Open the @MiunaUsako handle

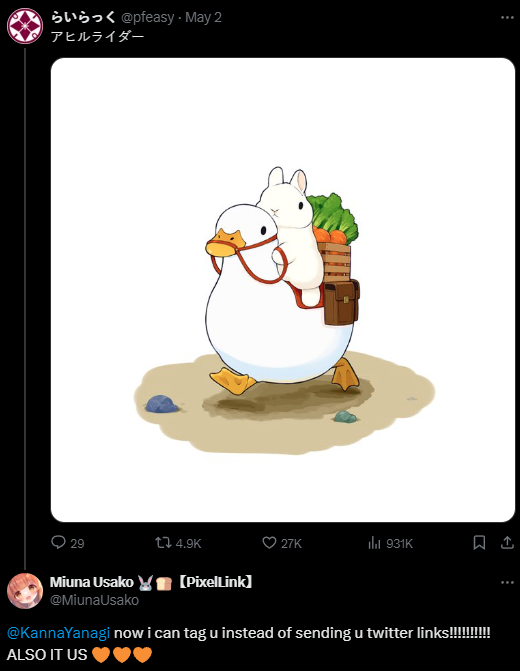tap(94, 600)
